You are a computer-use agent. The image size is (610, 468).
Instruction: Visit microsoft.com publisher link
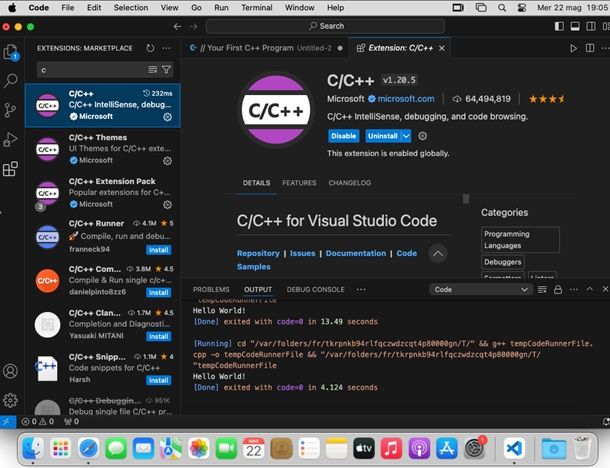tap(406, 99)
